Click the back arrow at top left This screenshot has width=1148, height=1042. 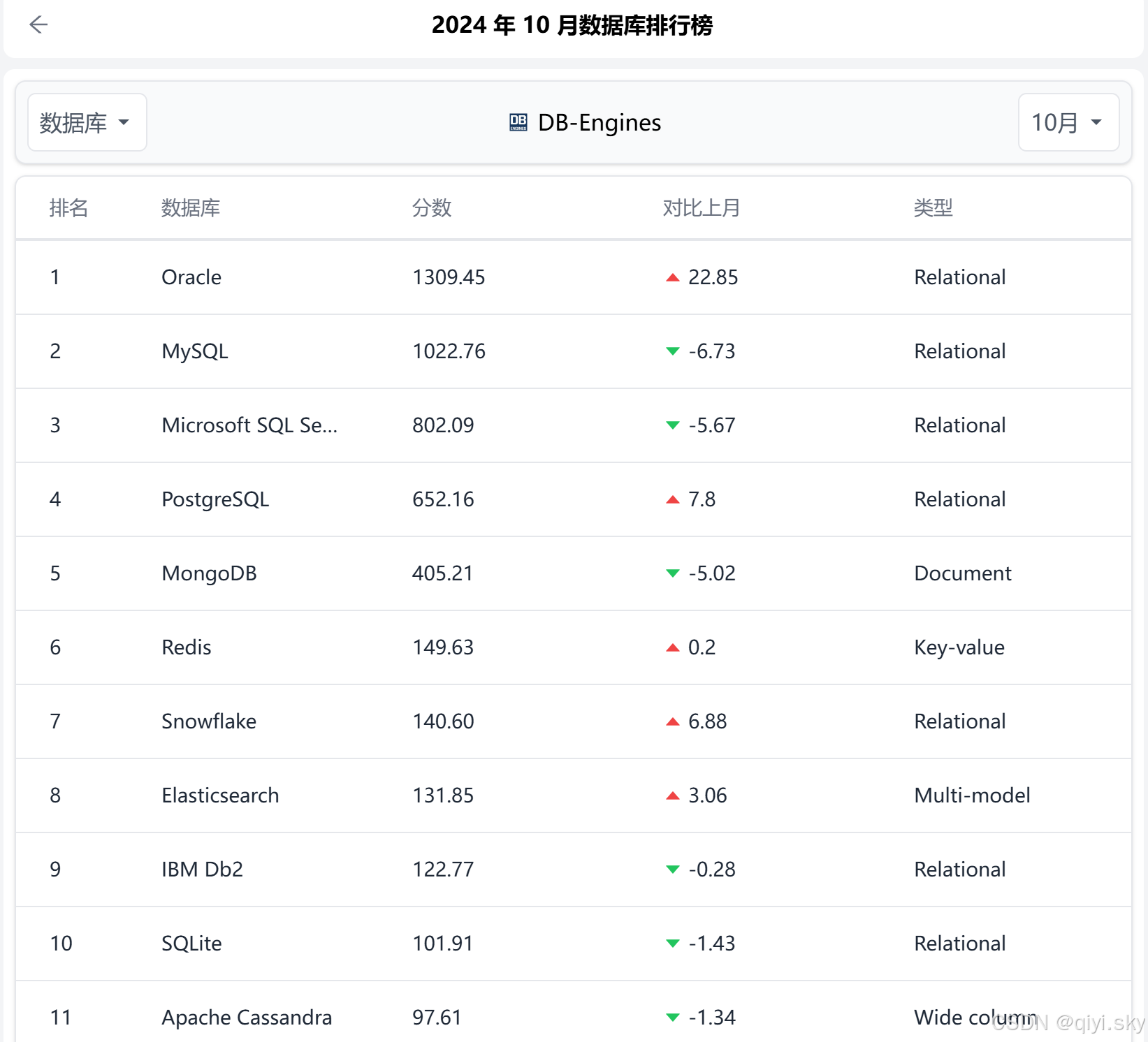click(38, 25)
